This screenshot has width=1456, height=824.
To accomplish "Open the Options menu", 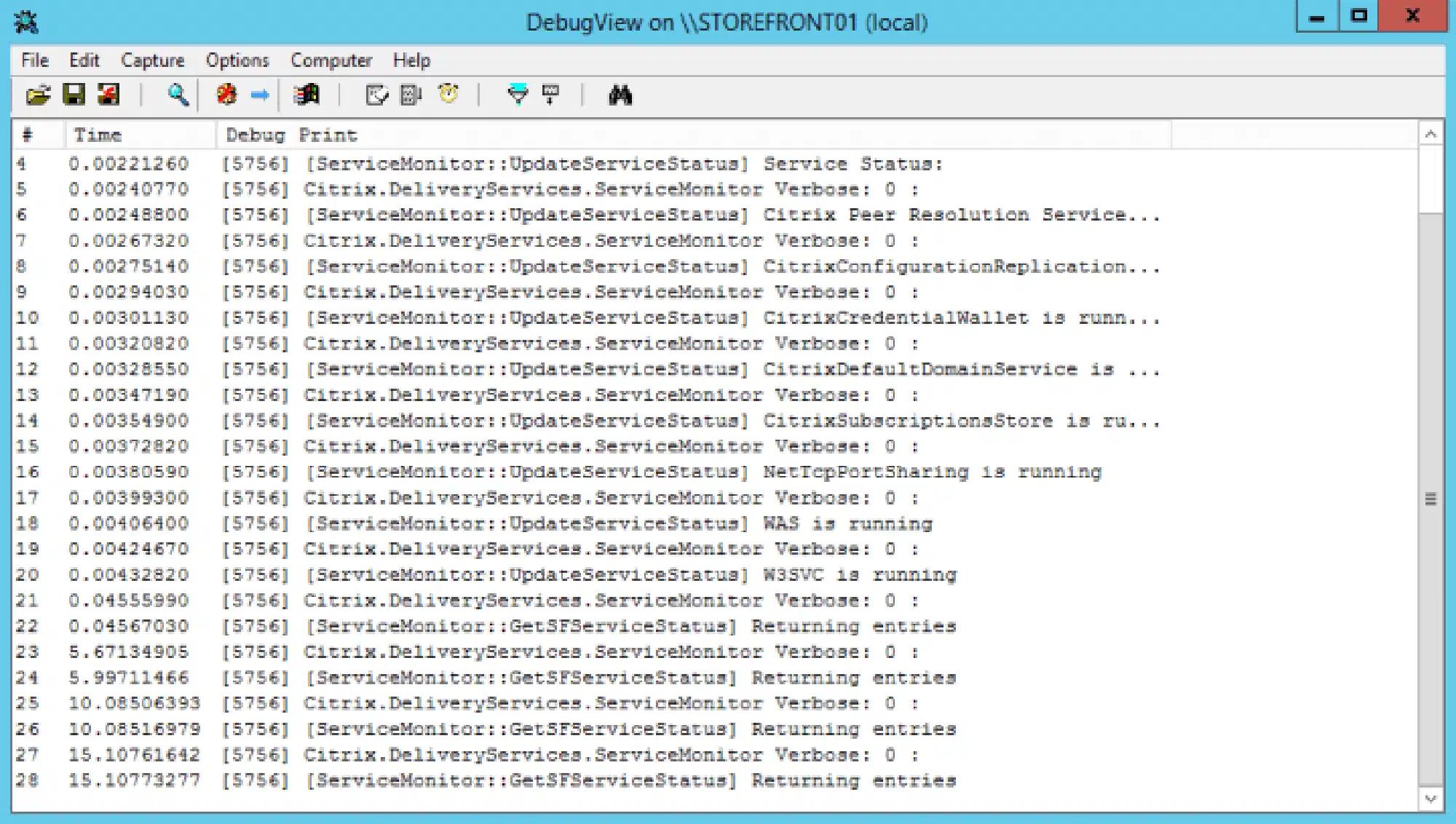I will click(x=237, y=60).
